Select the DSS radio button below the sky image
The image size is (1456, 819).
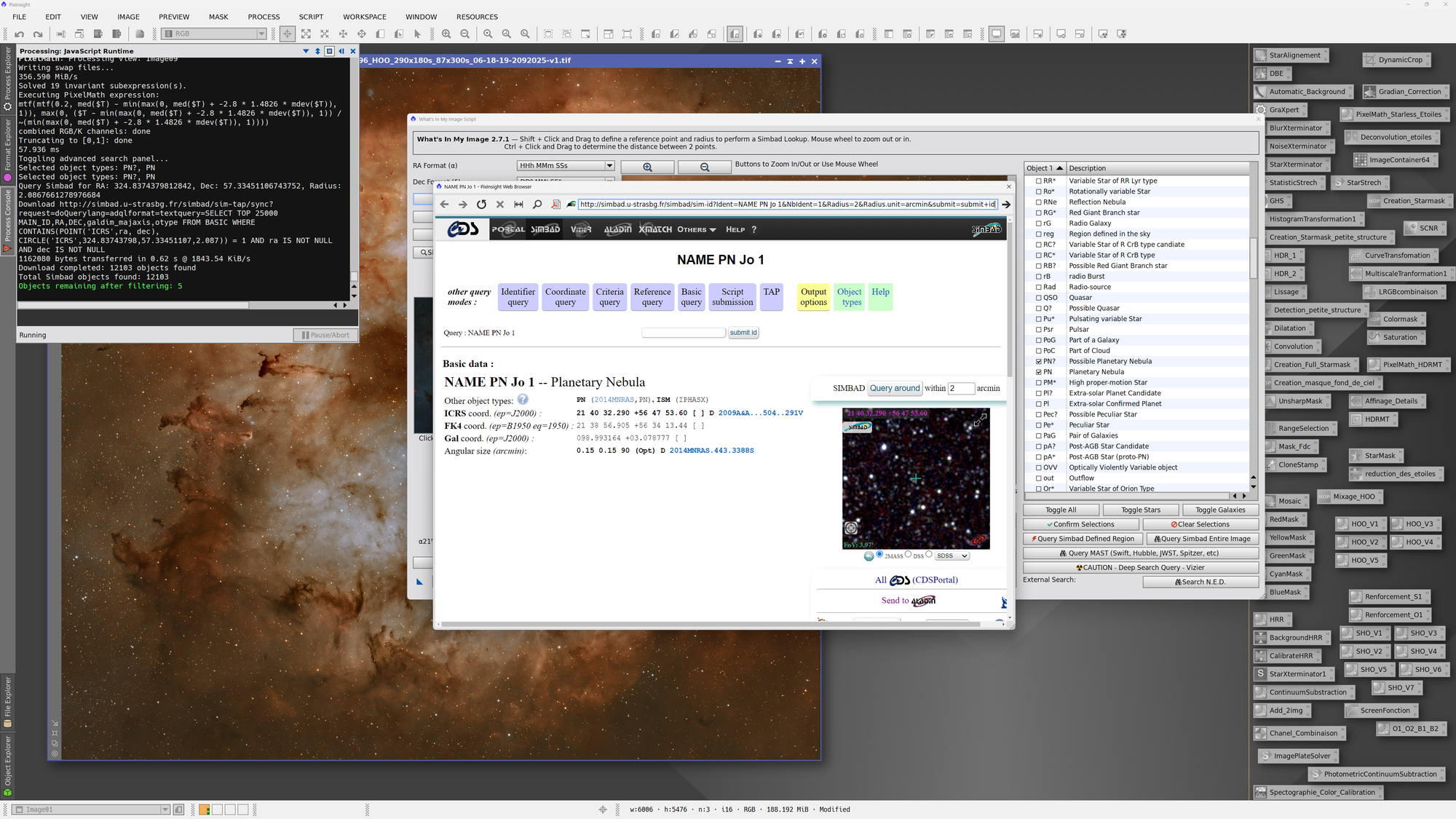pyautogui.click(x=908, y=555)
